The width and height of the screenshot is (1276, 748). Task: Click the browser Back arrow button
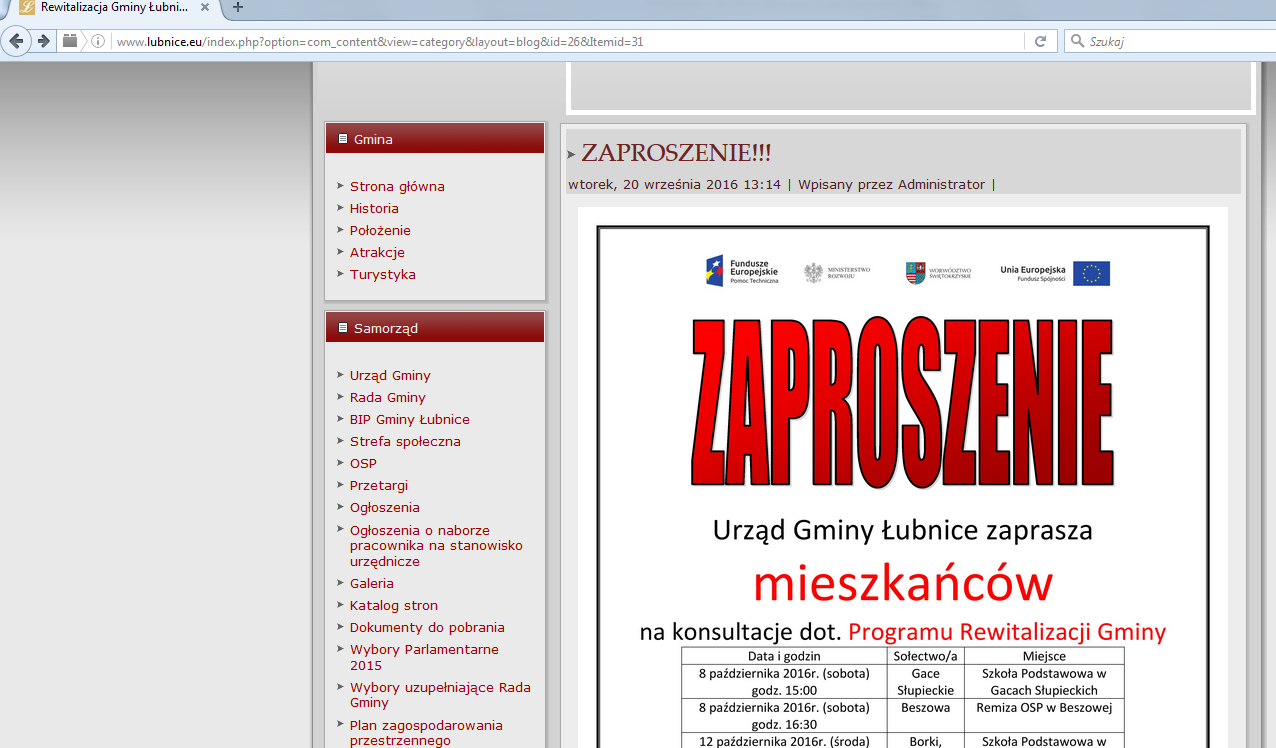pos(16,41)
